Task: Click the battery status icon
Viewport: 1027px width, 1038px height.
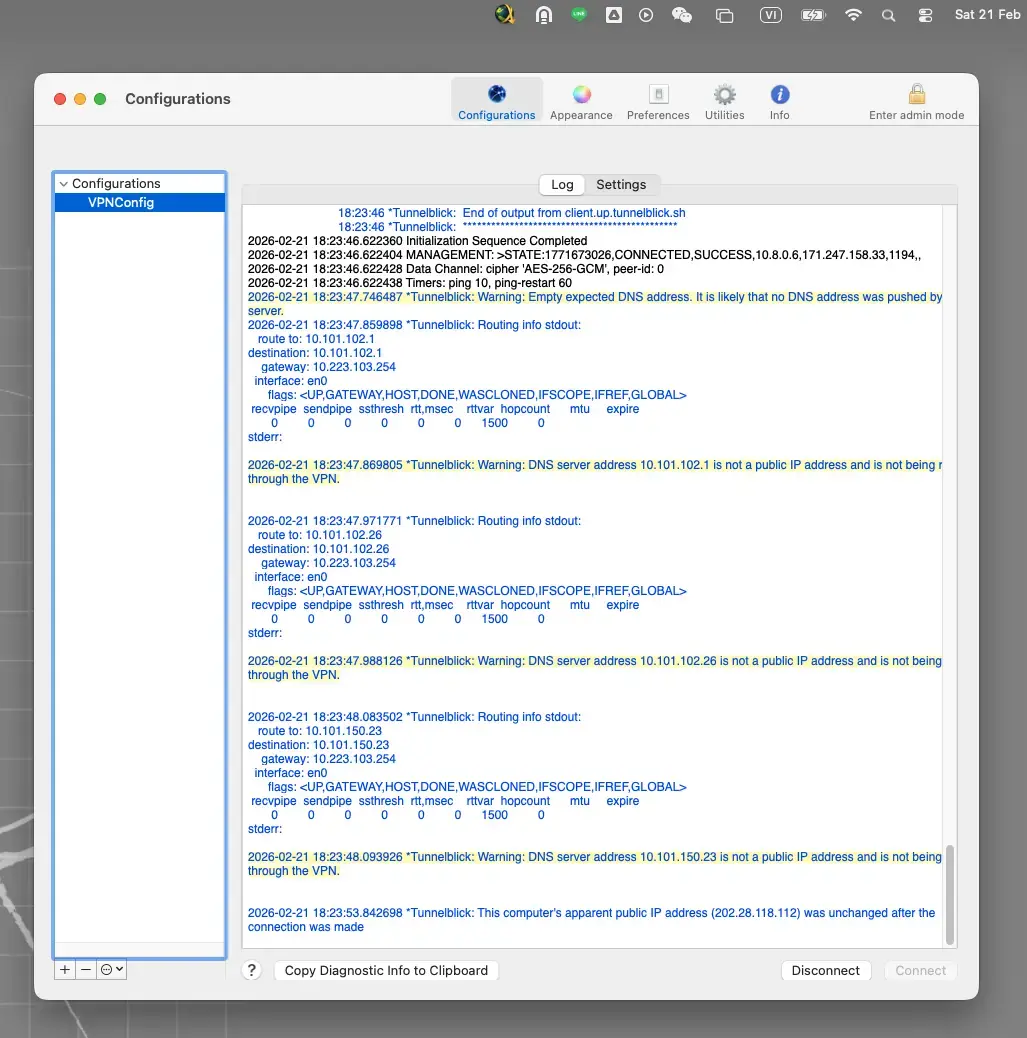Action: [x=812, y=15]
